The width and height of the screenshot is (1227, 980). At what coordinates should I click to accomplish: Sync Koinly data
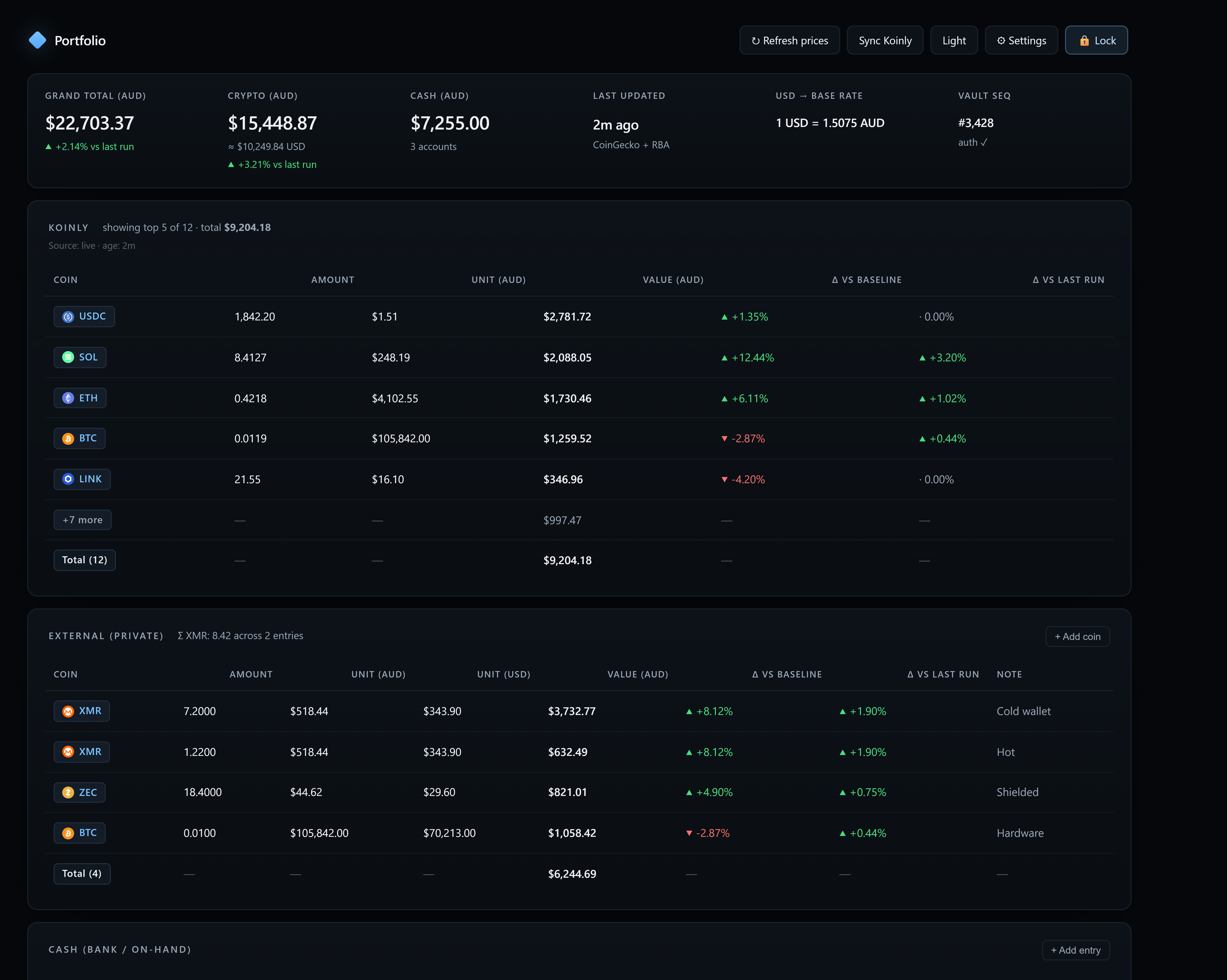pyautogui.click(x=885, y=40)
